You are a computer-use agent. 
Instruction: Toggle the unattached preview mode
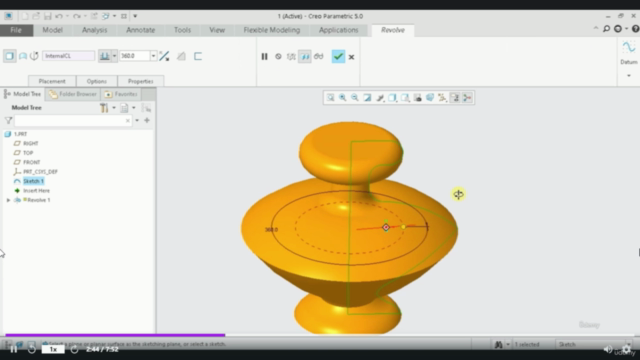(x=291, y=57)
